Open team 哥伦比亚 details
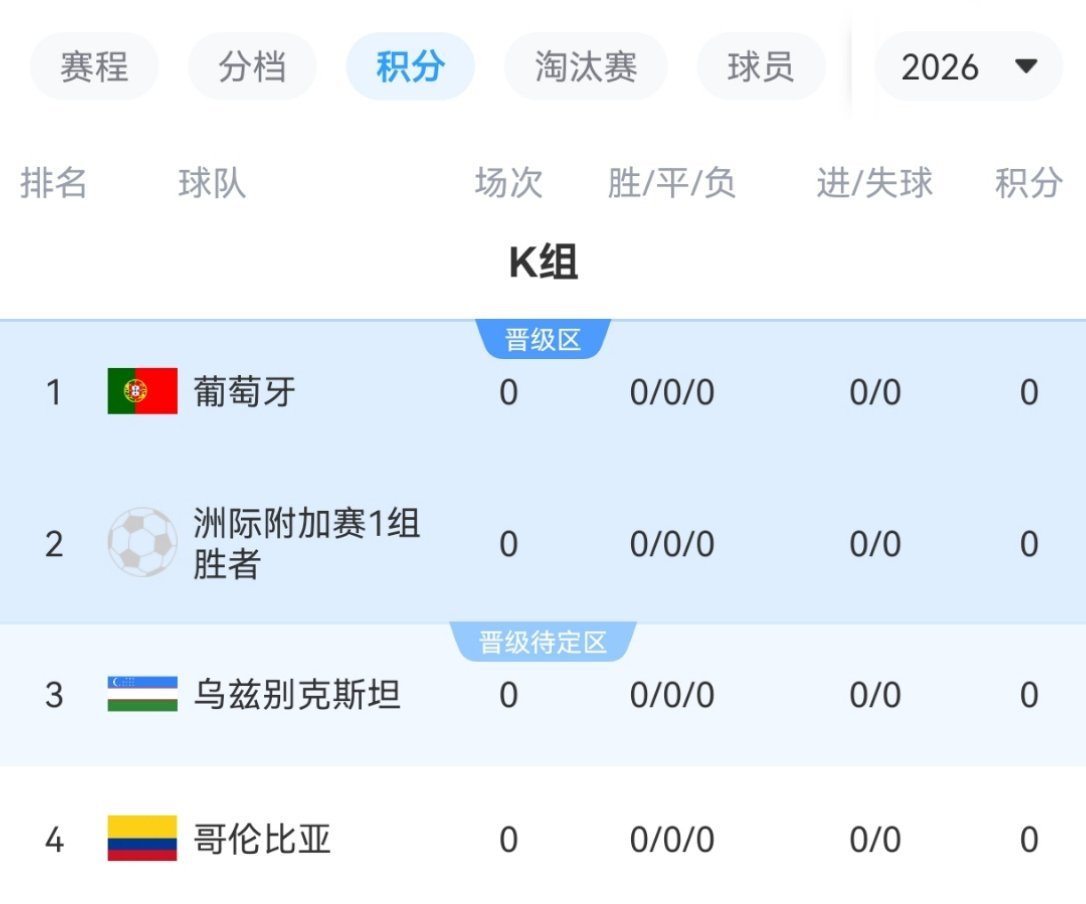The image size is (1086, 904). pos(262,839)
